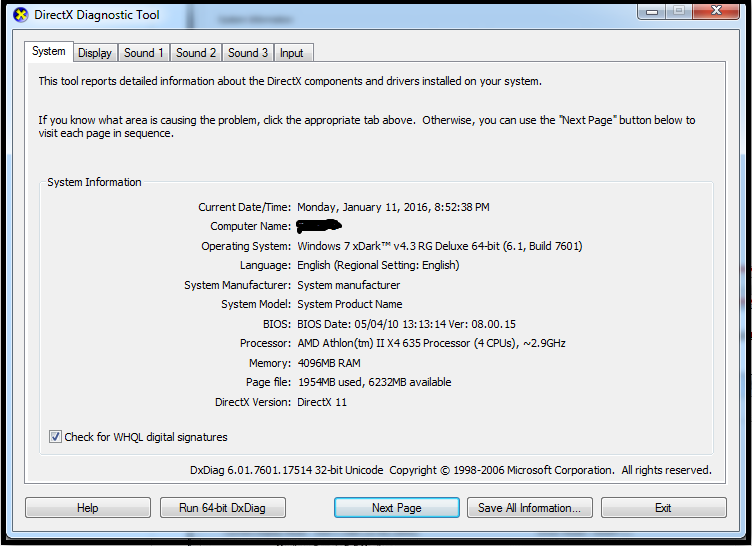This screenshot has height=549, width=756.
Task: Open the Sound 3 tab
Action: pos(248,53)
